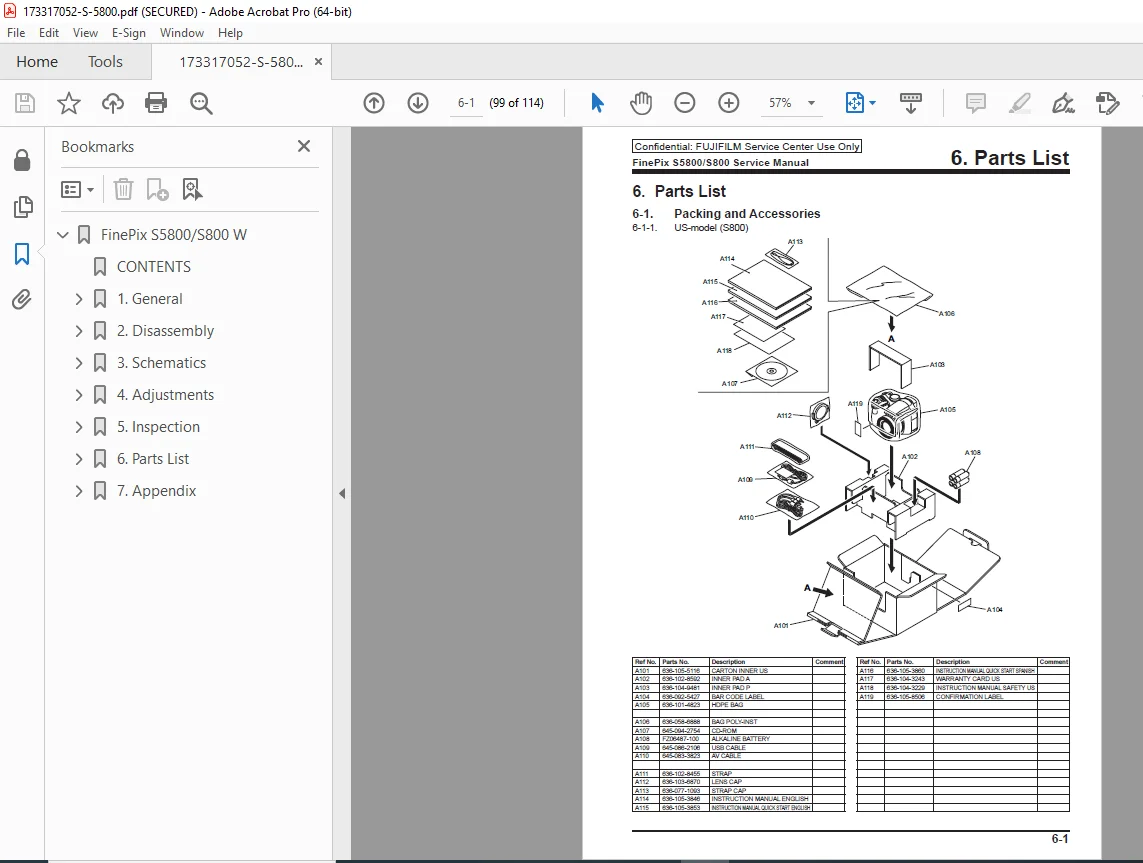The height and width of the screenshot is (863, 1143).
Task: Go to next page arrow
Action: coord(418,103)
